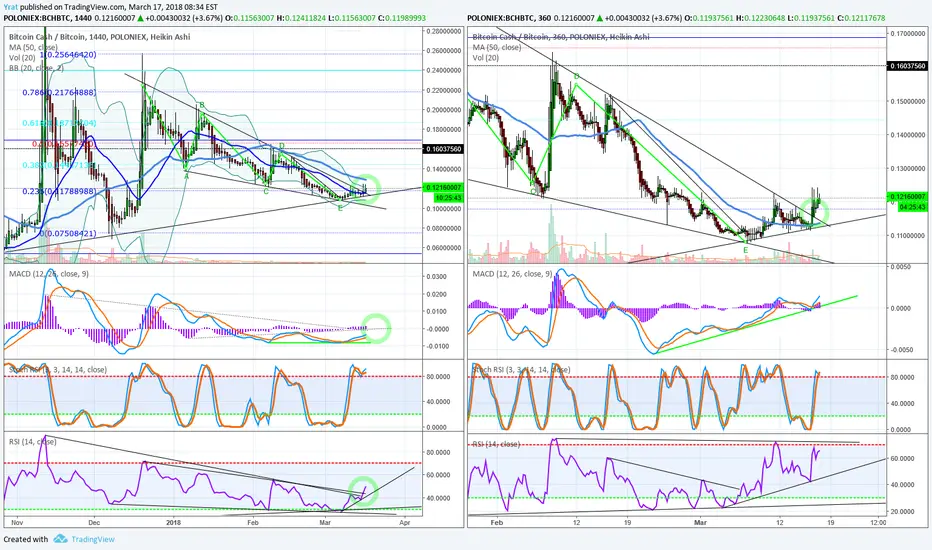This screenshot has height=550, width=932.
Task: Select the right Stoch RSI indicator label
Action: pyautogui.click(x=521, y=369)
